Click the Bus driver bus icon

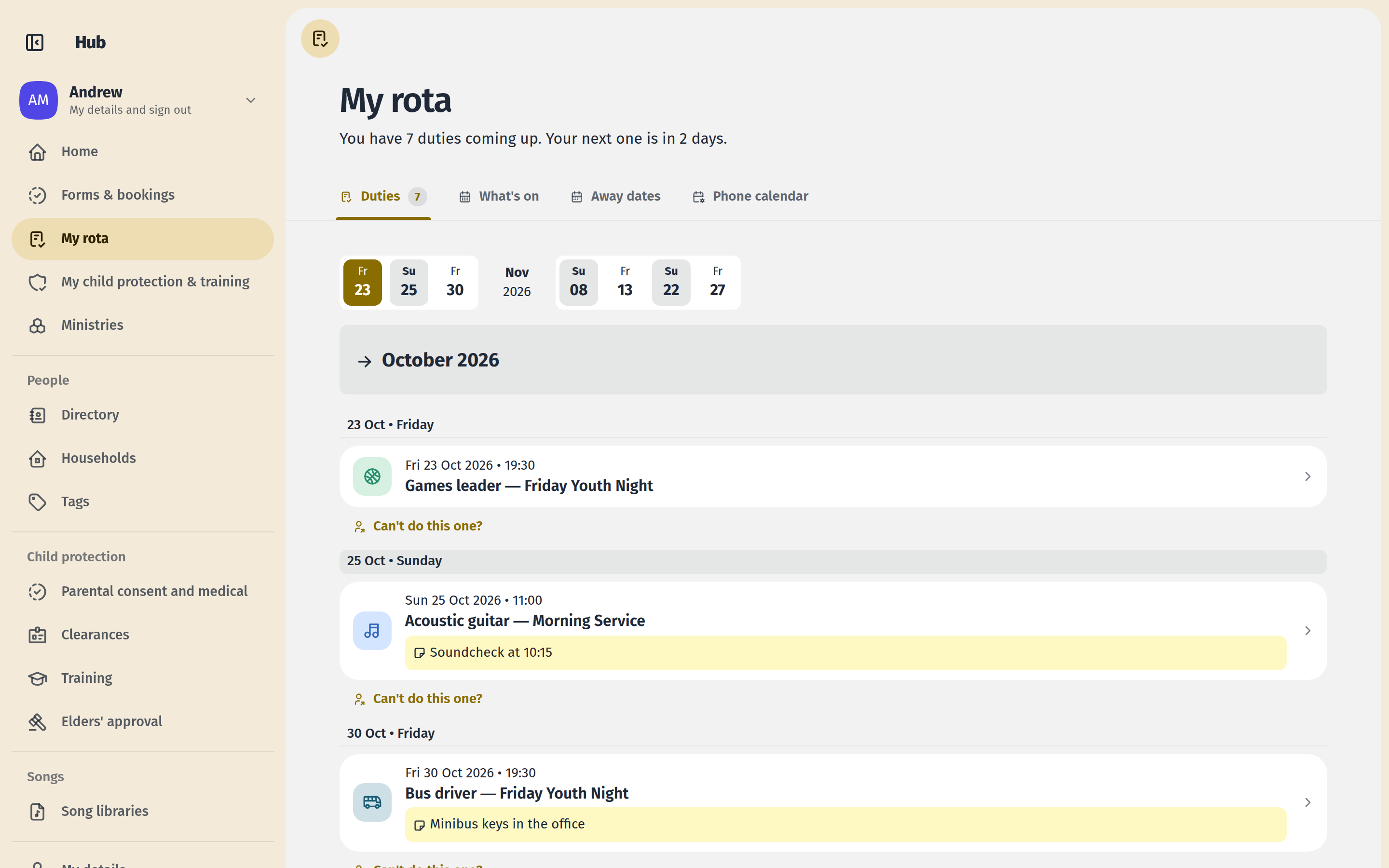(x=372, y=802)
